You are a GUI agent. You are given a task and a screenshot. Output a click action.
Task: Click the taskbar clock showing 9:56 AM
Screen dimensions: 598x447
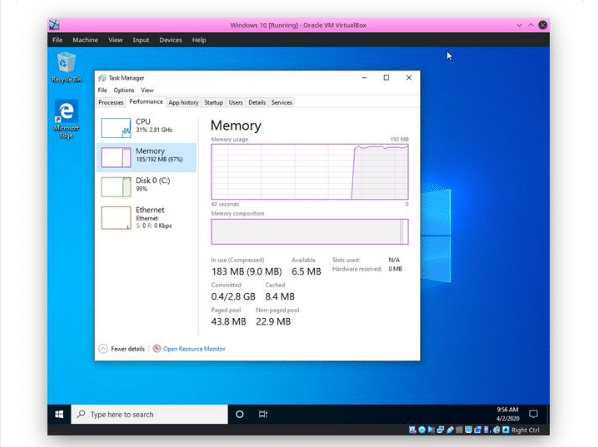point(507,414)
